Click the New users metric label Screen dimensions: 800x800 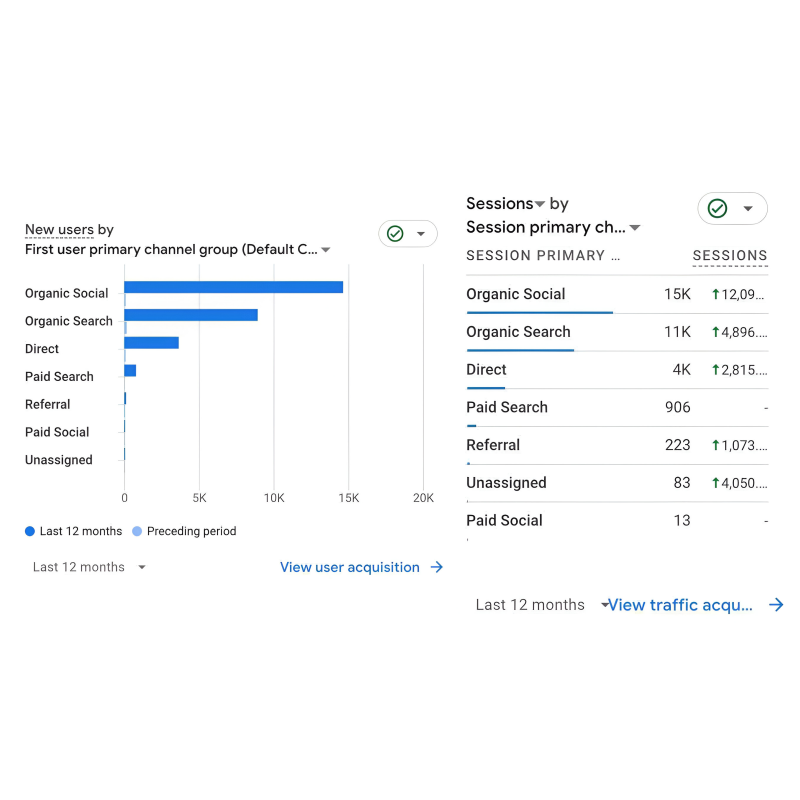click(60, 230)
